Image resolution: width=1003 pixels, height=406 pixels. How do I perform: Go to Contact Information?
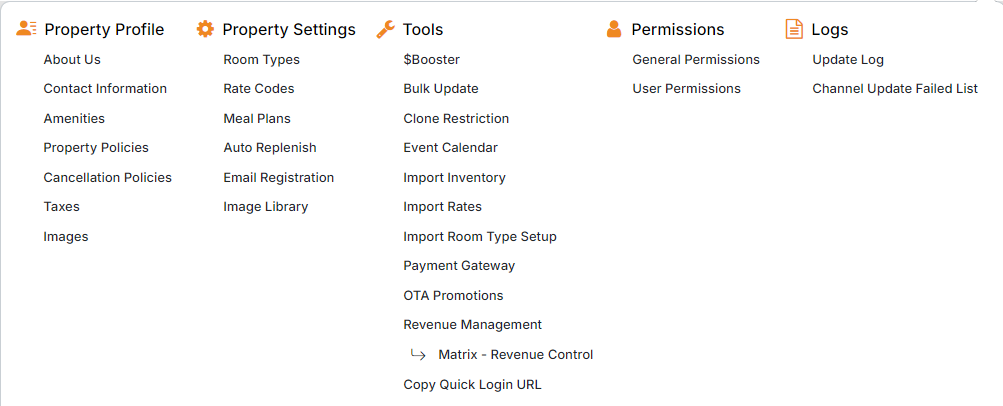pyautogui.click(x=105, y=89)
